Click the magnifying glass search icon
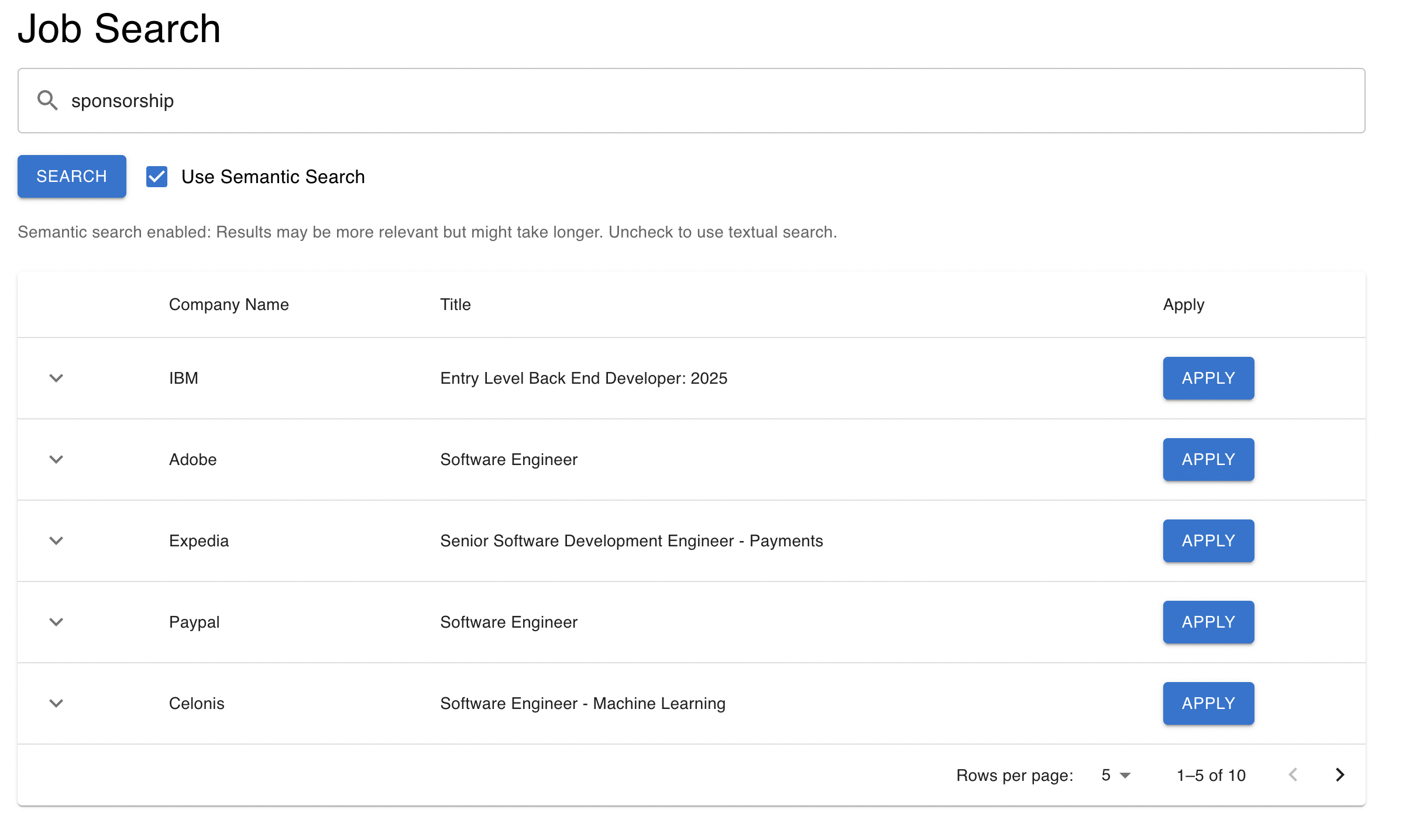 [x=47, y=101]
